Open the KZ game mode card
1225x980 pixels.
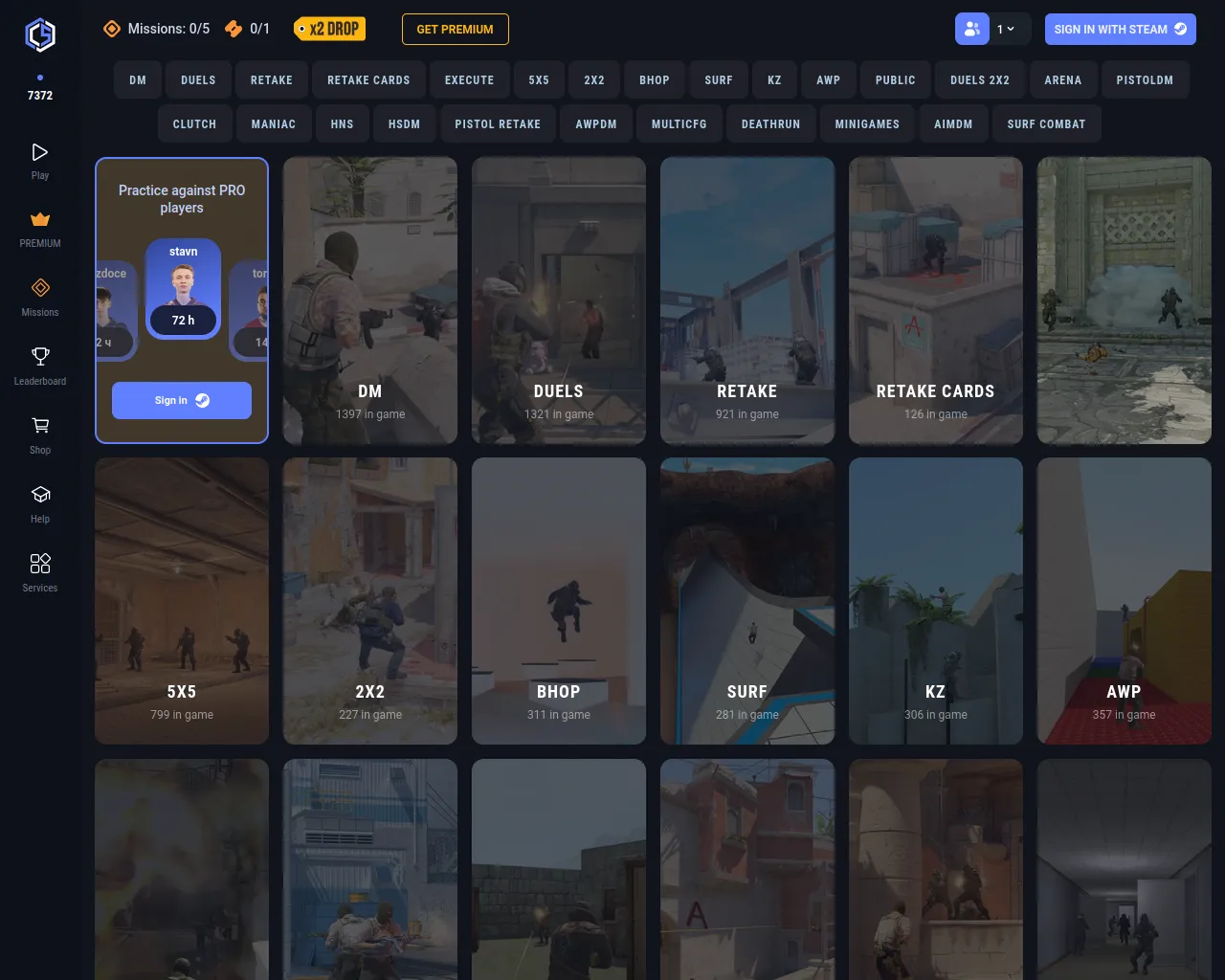tap(935, 601)
